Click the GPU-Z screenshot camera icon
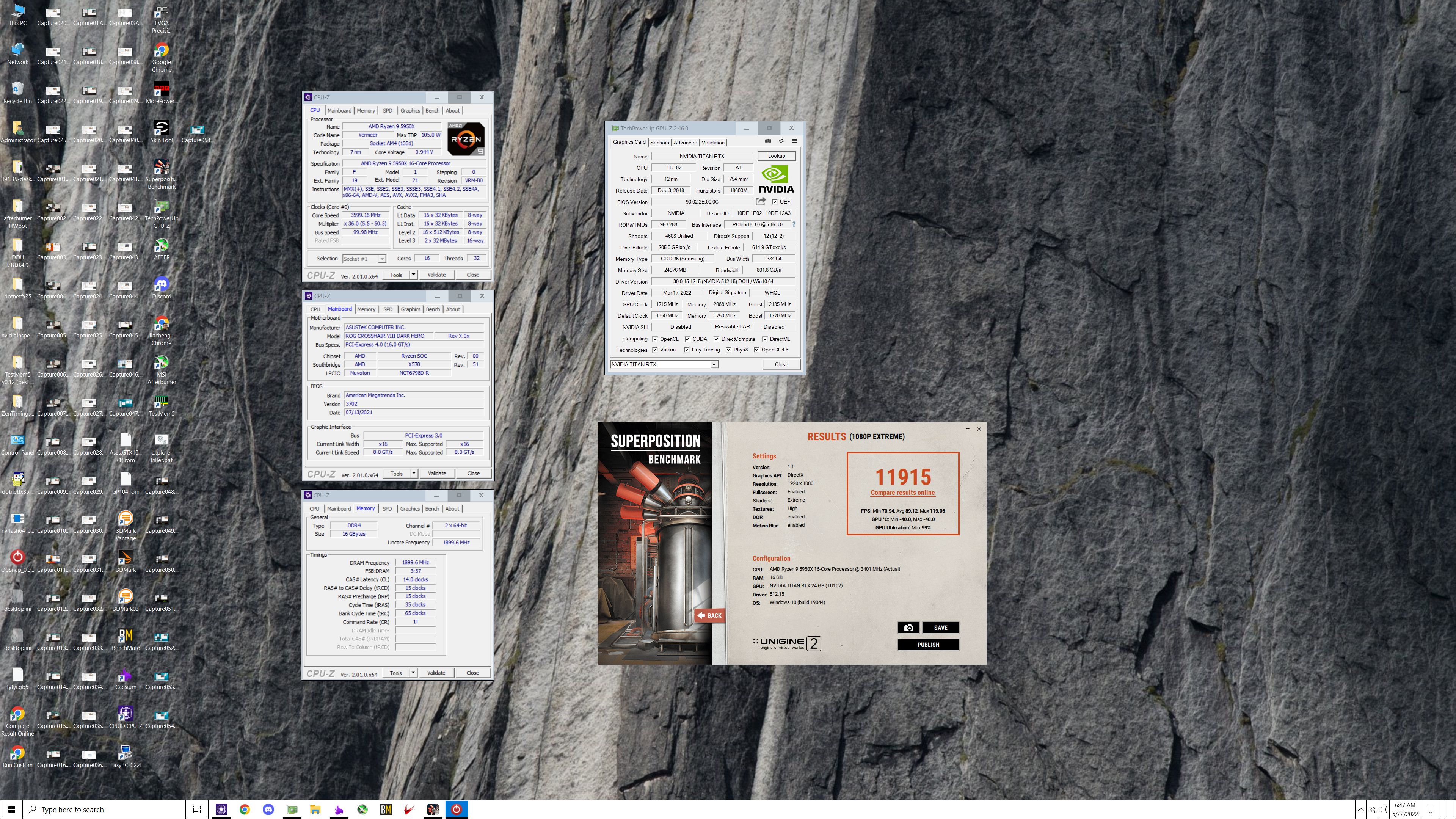This screenshot has width=1456, height=819. pos(767,141)
